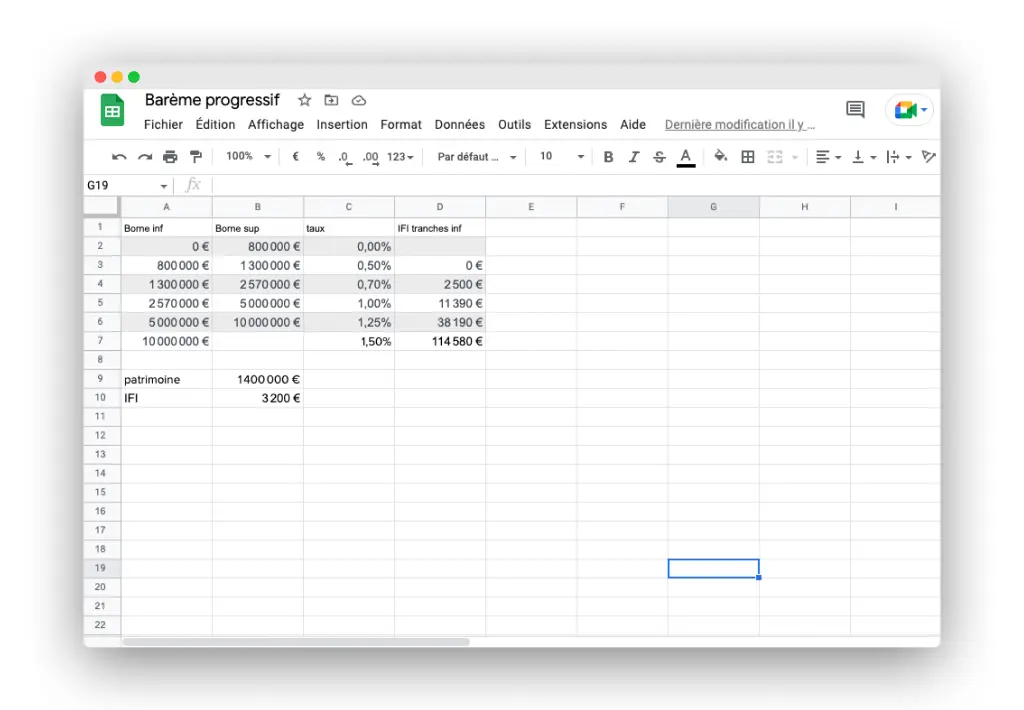Apply currency format with the € icon
This screenshot has width=1024, height=710.
(295, 157)
